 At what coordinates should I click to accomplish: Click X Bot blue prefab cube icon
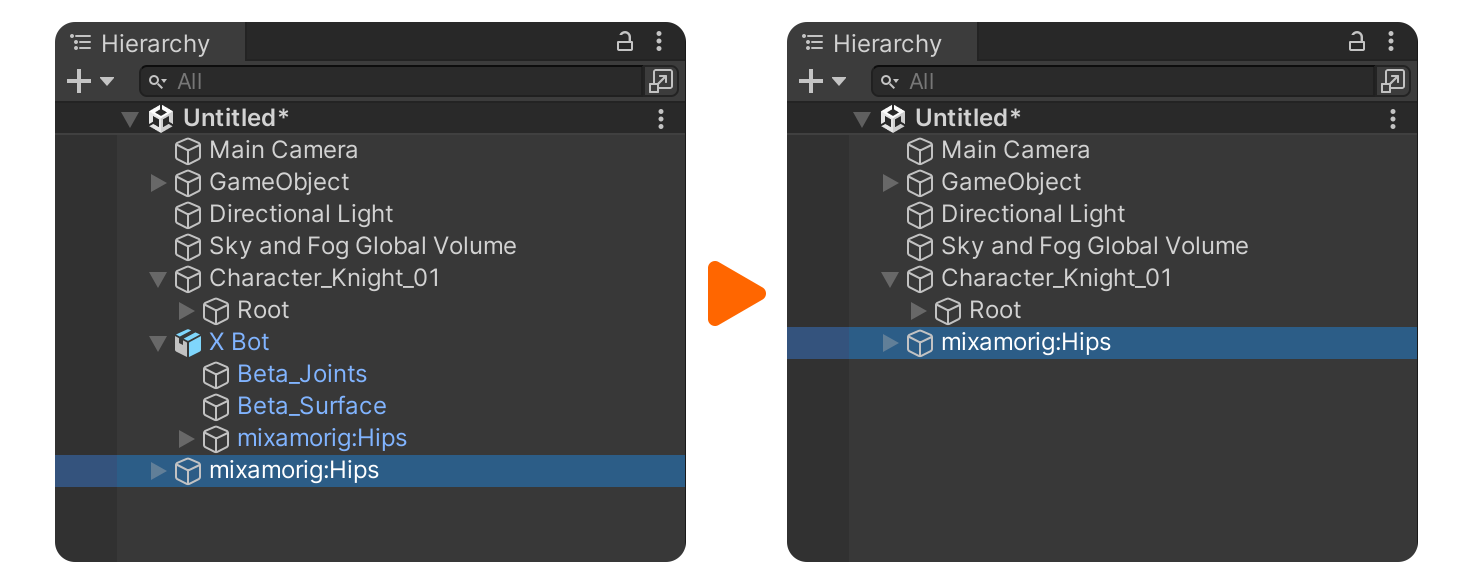point(188,343)
